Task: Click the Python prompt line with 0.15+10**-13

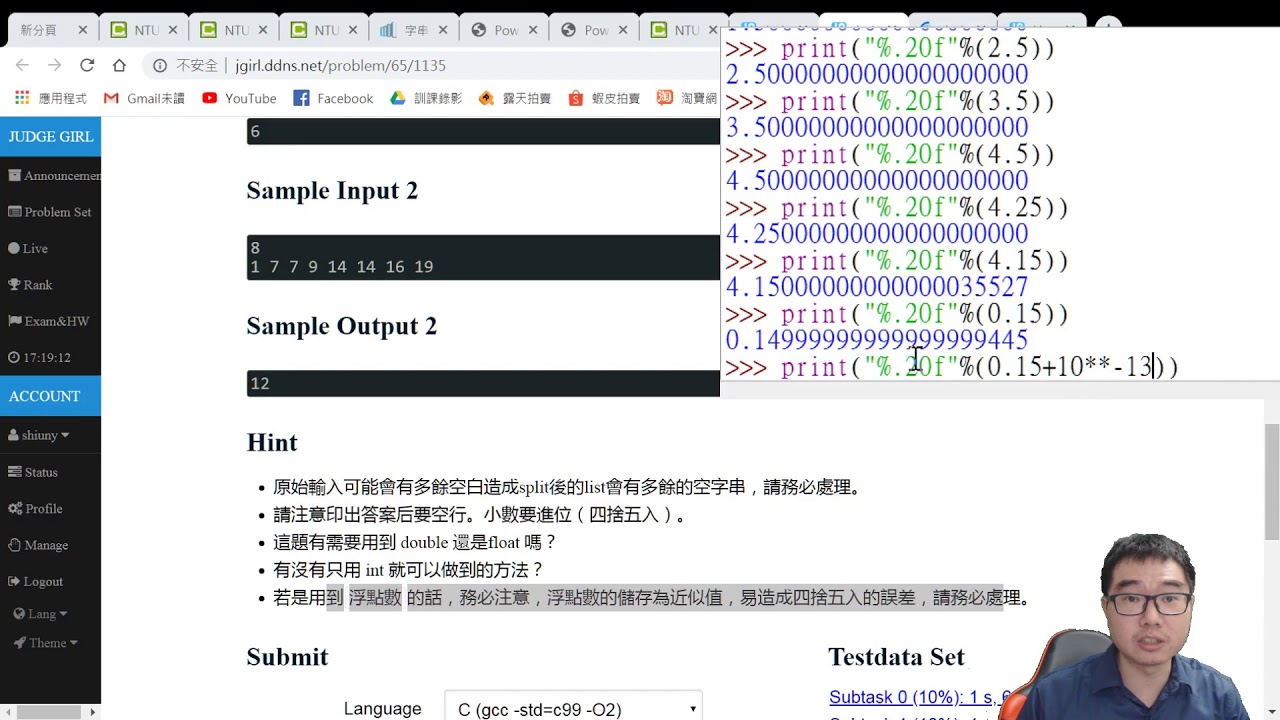Action: pos(952,367)
